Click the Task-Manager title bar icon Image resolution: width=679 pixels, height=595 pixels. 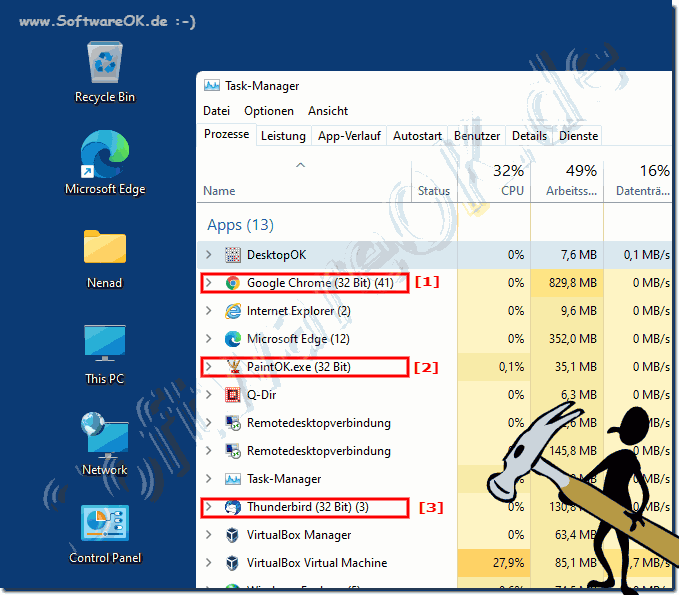(x=212, y=86)
